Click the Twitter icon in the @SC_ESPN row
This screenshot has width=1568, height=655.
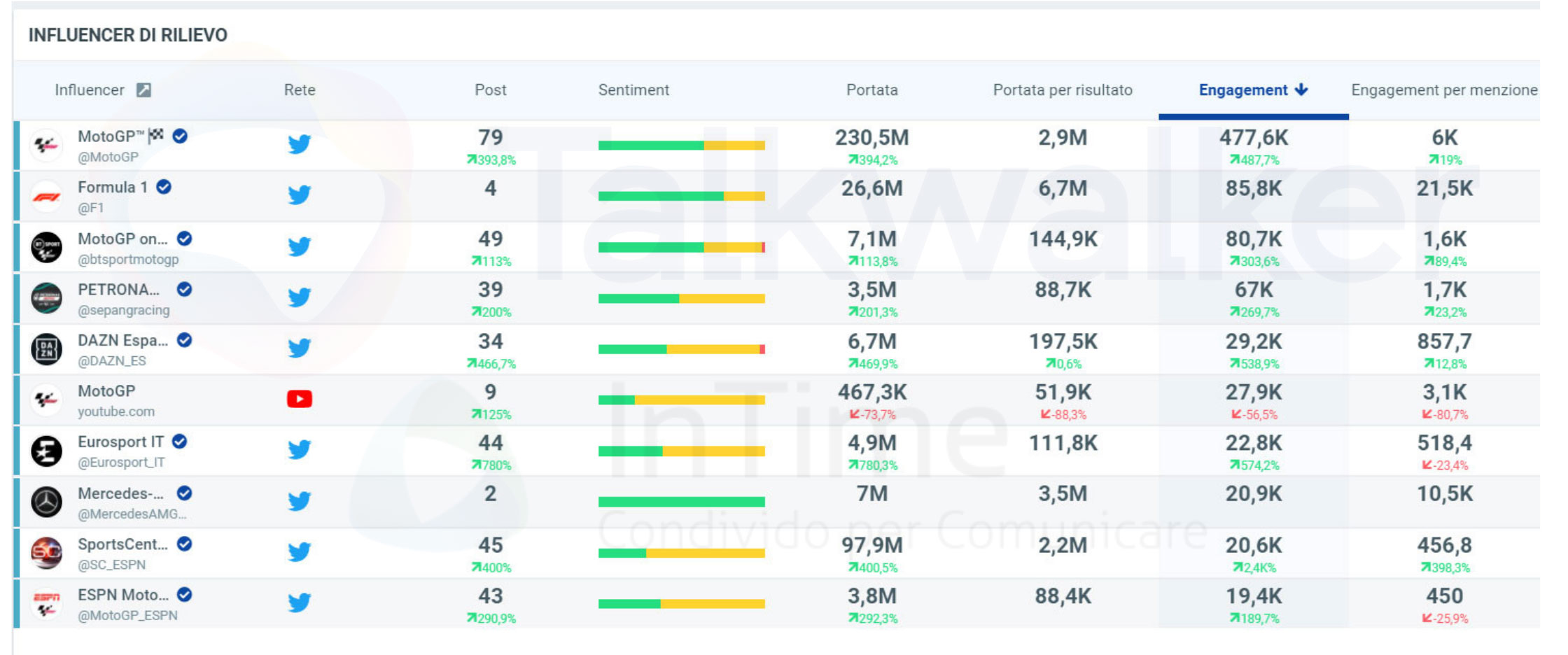(300, 552)
